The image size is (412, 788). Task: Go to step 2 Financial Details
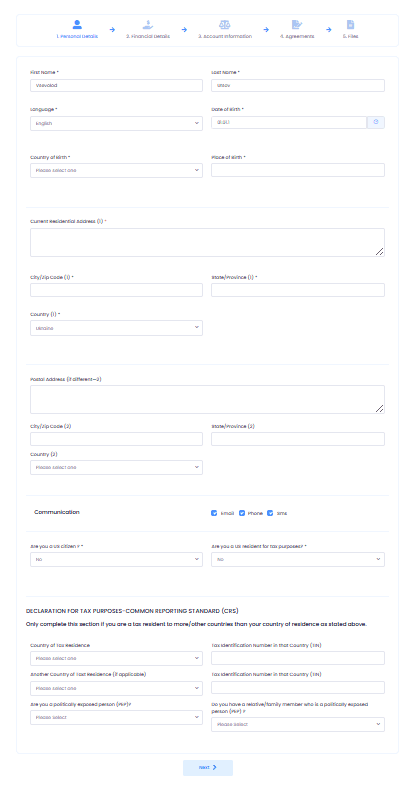pyautogui.click(x=148, y=36)
